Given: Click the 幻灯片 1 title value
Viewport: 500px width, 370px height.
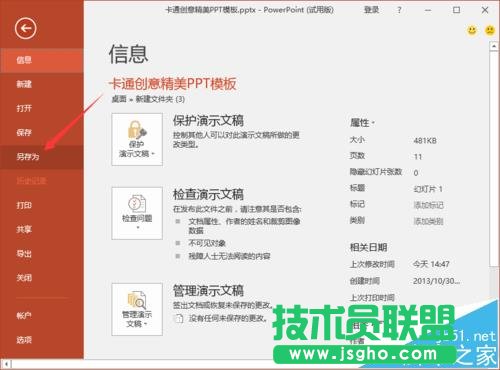Looking at the screenshot, I should click(x=428, y=189).
